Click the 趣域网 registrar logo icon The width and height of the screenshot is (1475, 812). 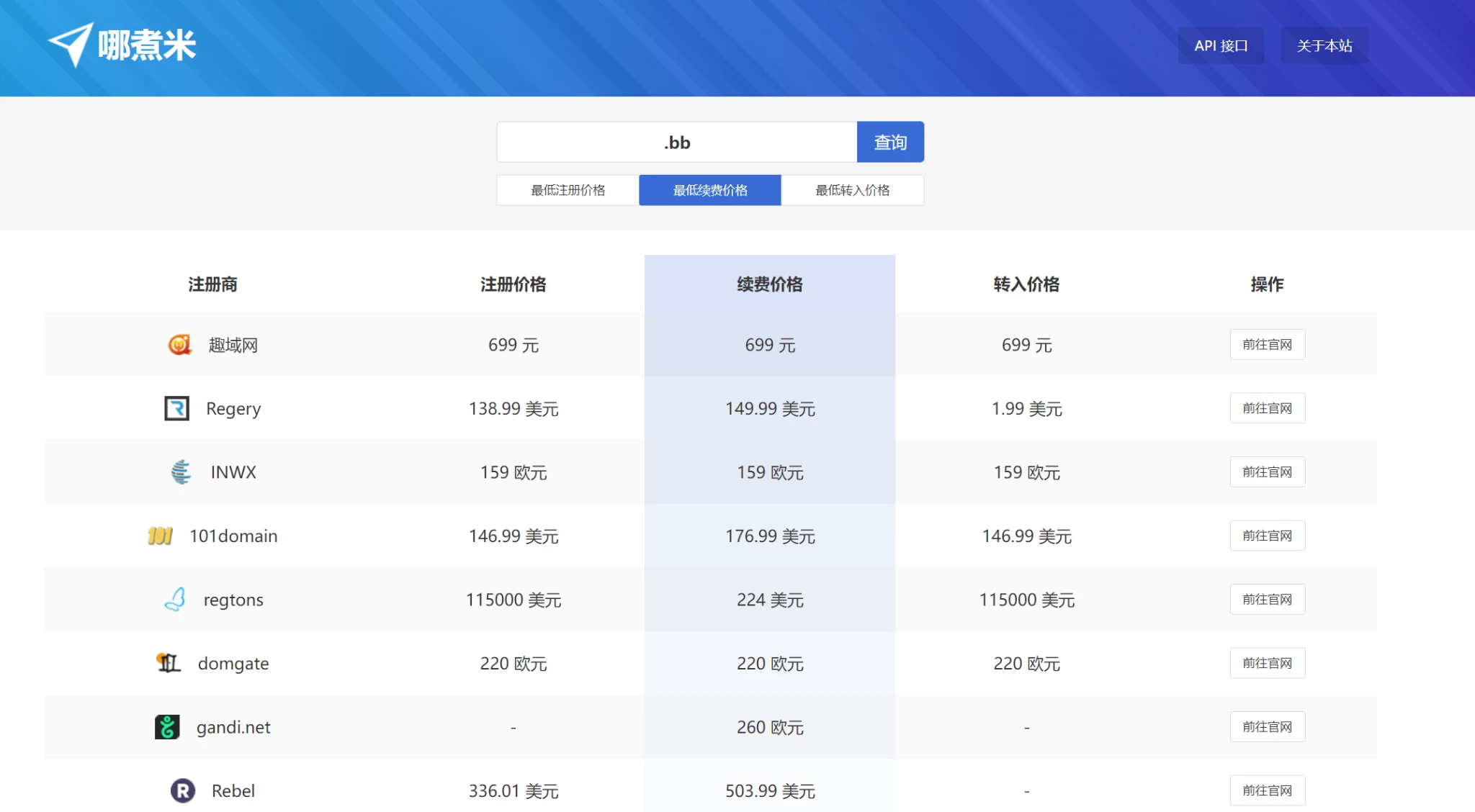pos(179,345)
